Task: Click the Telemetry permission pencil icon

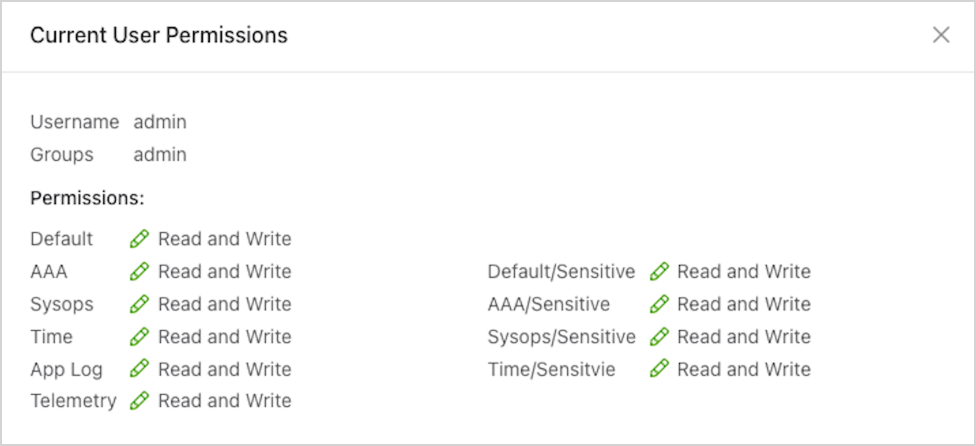Action: pos(140,401)
